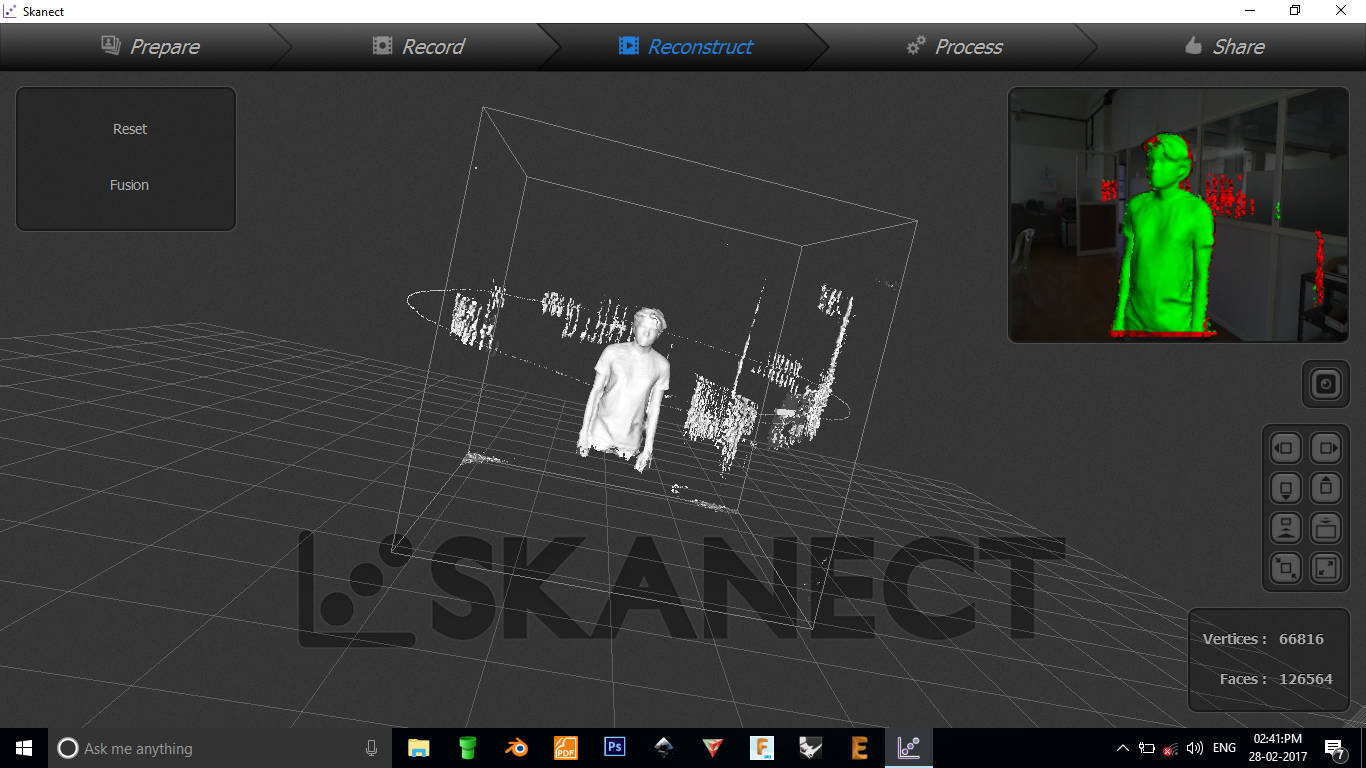Image resolution: width=1366 pixels, height=768 pixels.
Task: Open the orange F taskbar app
Action: [762, 748]
